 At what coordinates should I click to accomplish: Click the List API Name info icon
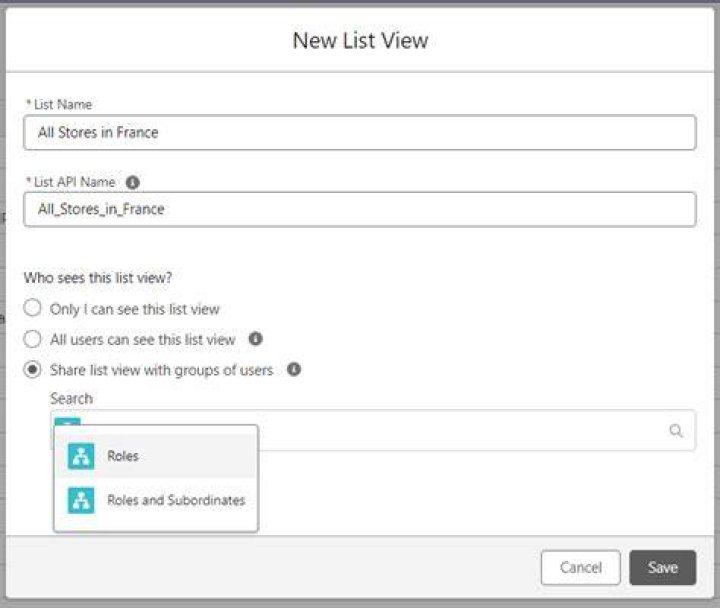point(133,182)
